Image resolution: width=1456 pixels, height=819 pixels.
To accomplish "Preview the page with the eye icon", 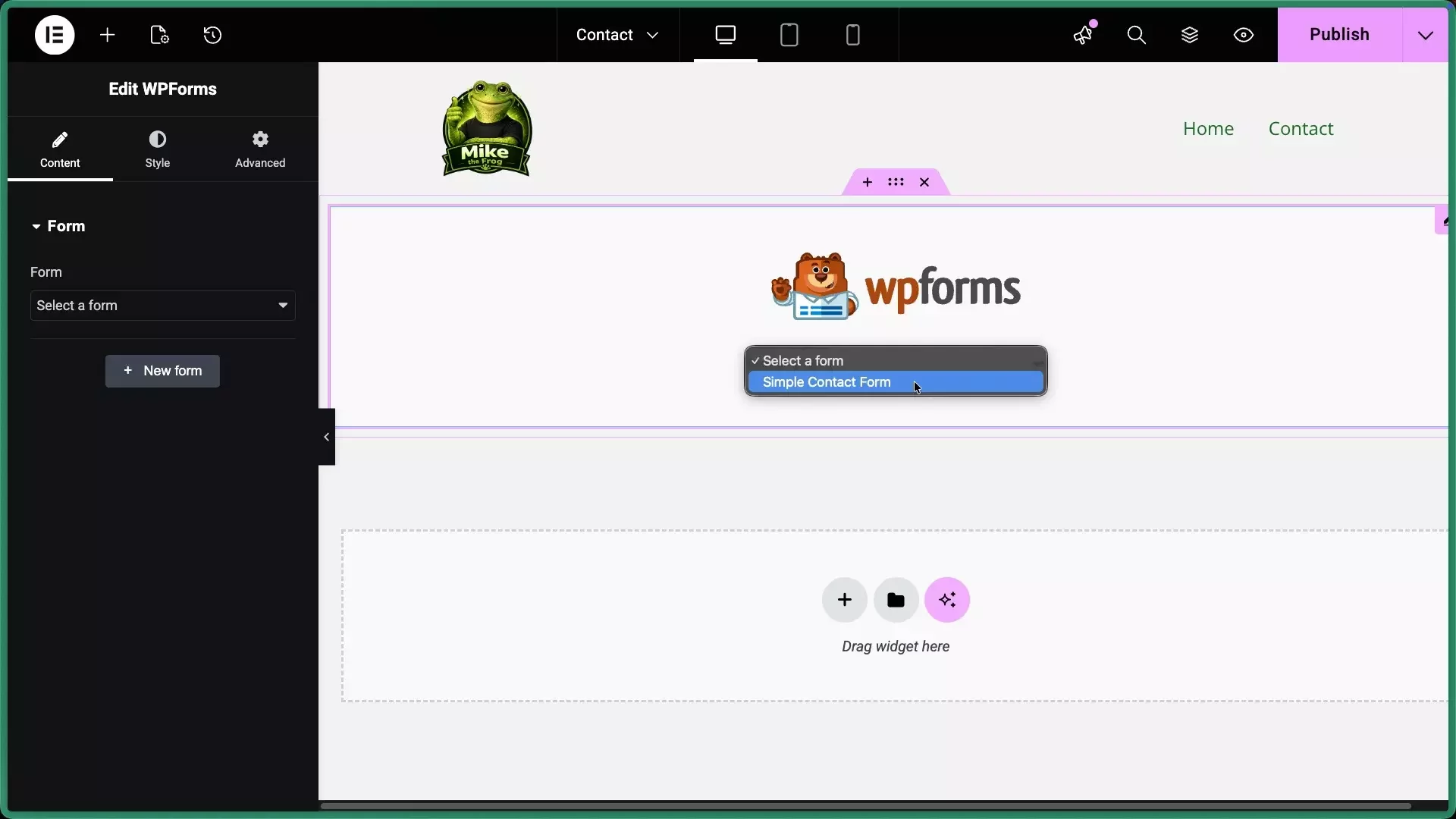I will [x=1243, y=35].
